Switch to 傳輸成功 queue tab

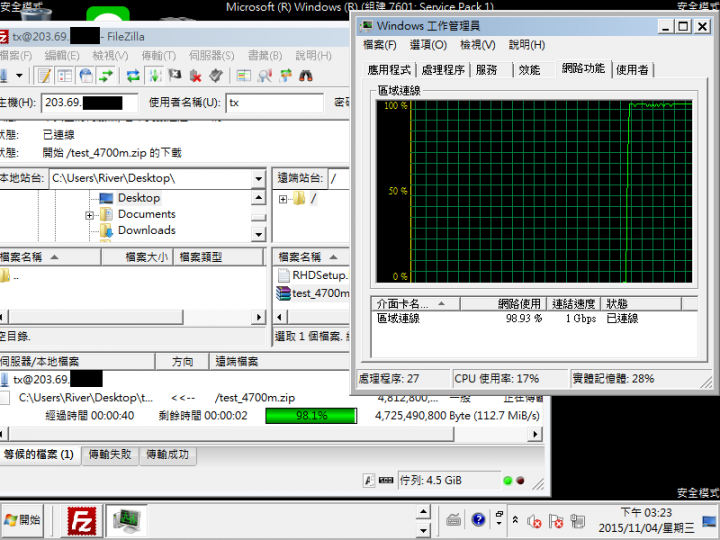coord(168,455)
